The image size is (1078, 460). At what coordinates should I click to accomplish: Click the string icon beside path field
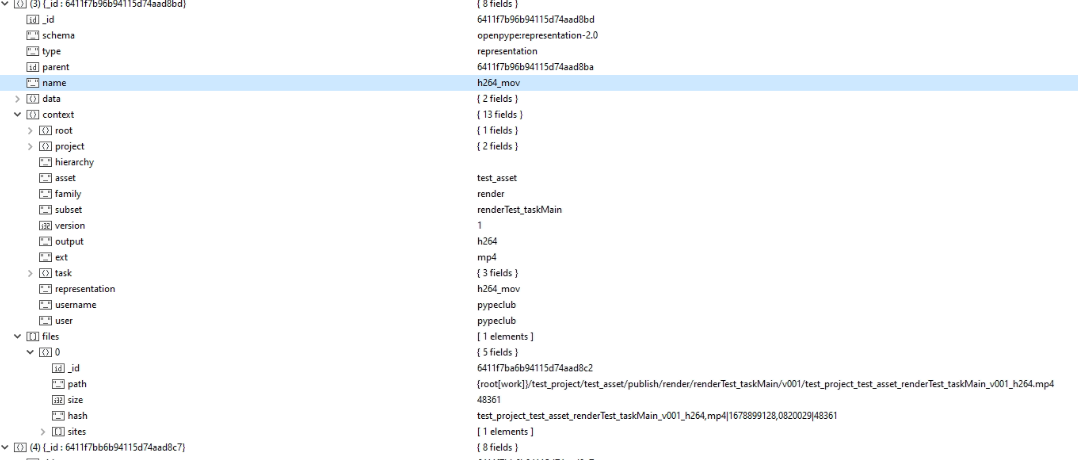58,384
